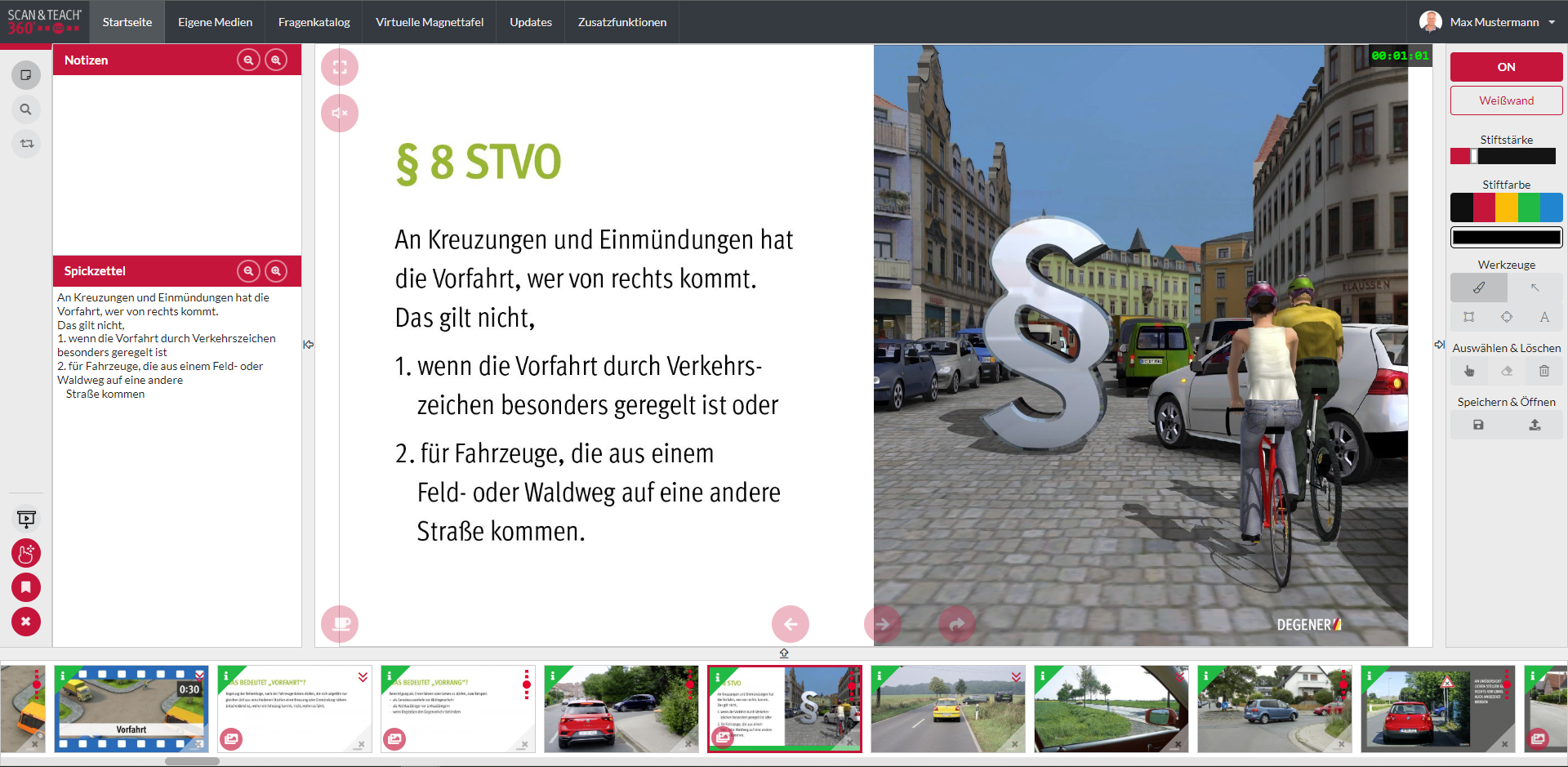Go to the next slide arrow
The image size is (1568, 767).
click(x=883, y=624)
